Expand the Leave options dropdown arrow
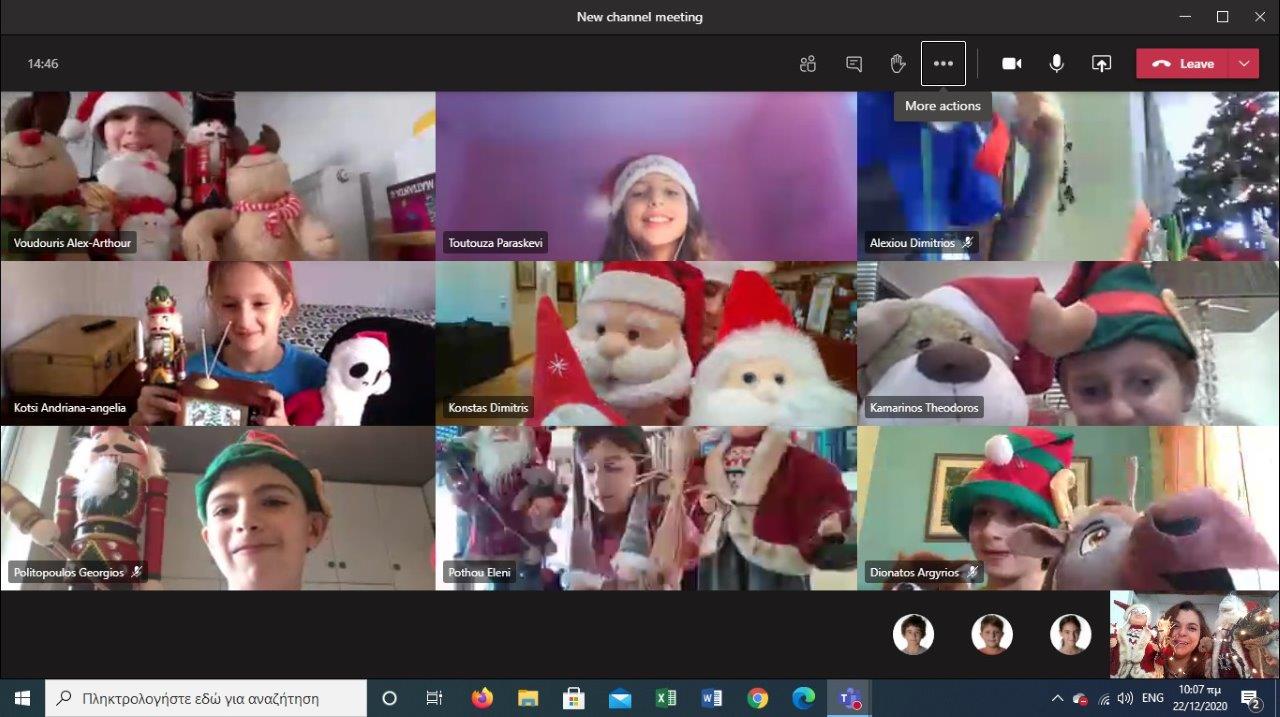The width and height of the screenshot is (1280, 717). tap(1244, 64)
